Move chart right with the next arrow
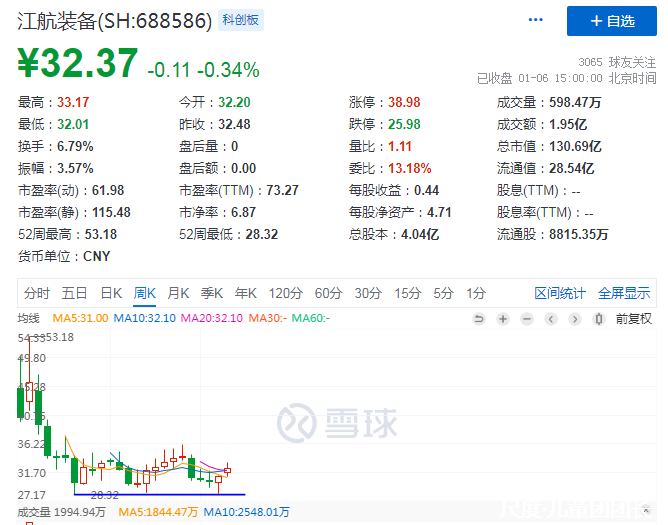 [575, 319]
